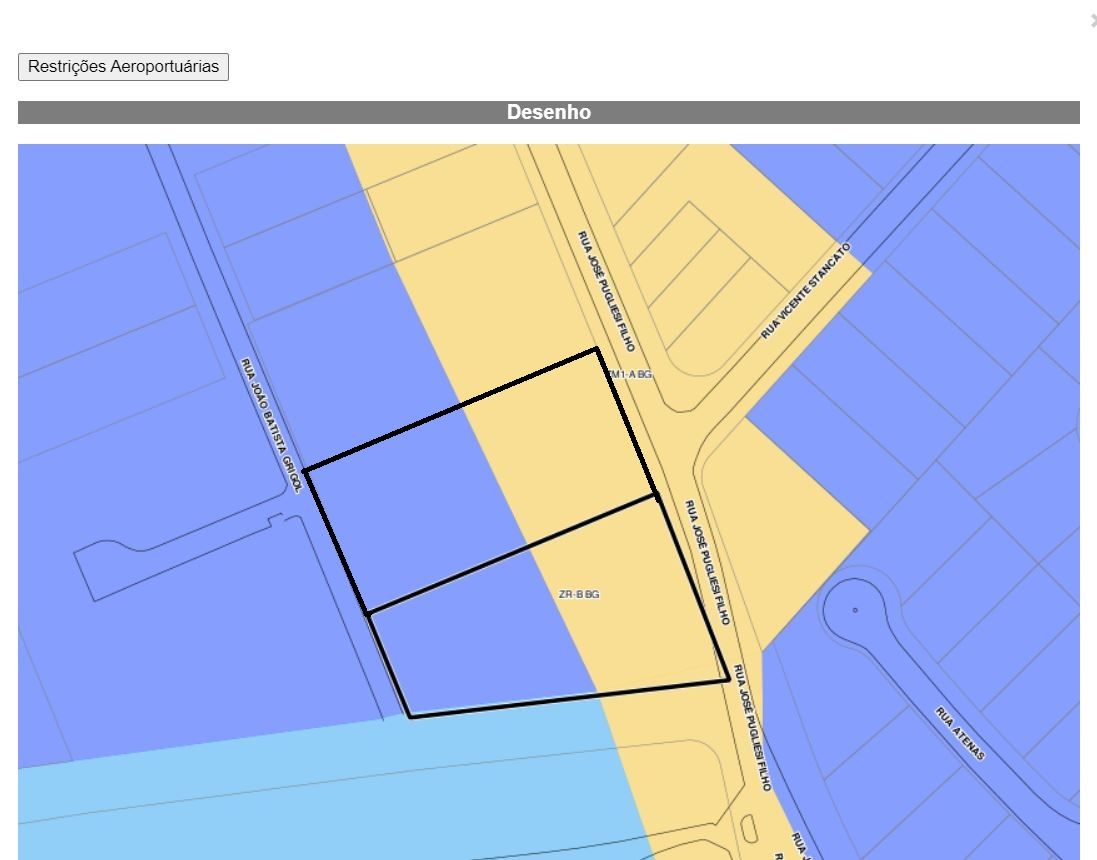Click the bottom-right corner of the lower outlined lot
The width and height of the screenshot is (1097, 860).
click(x=728, y=680)
